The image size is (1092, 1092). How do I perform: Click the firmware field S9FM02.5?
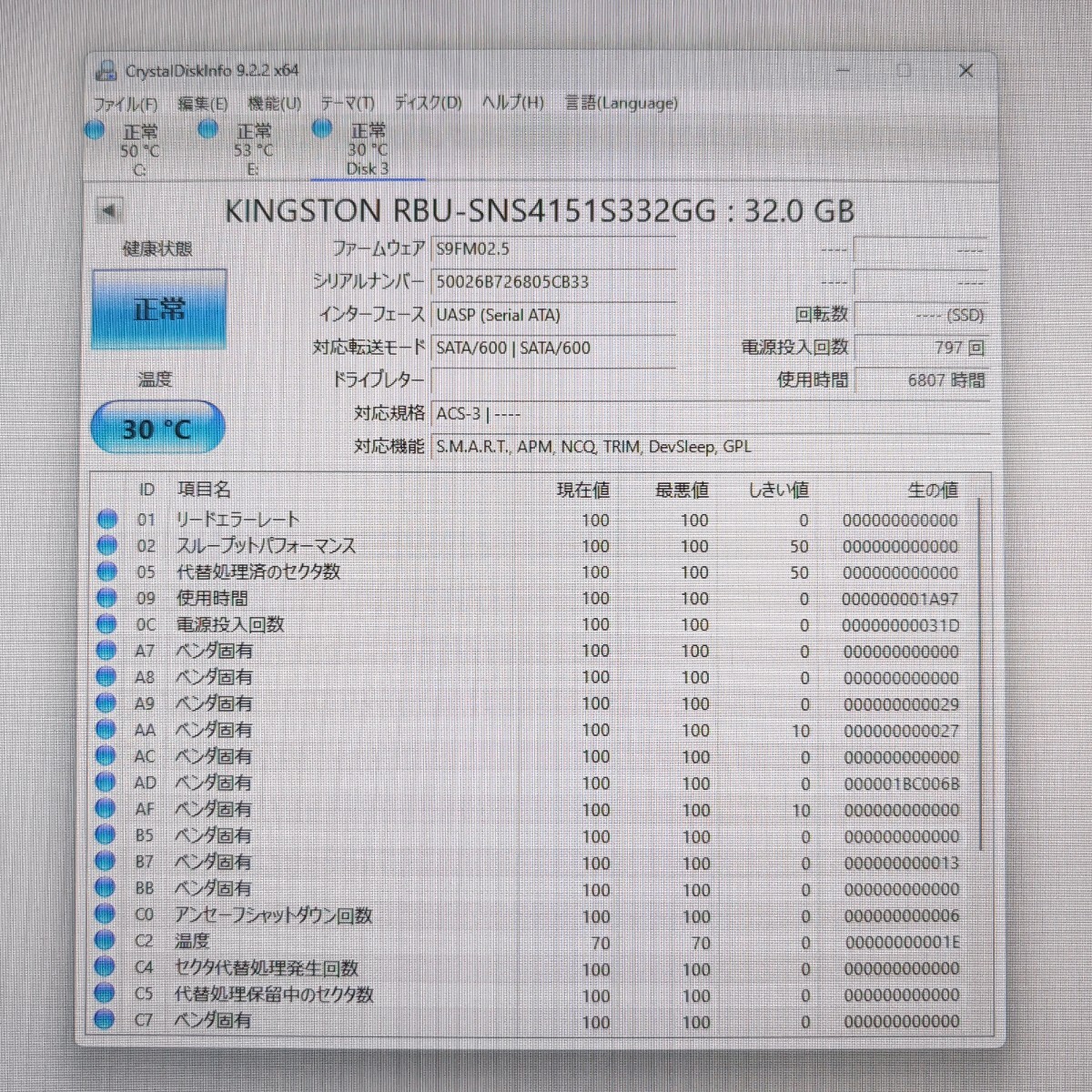(x=552, y=248)
